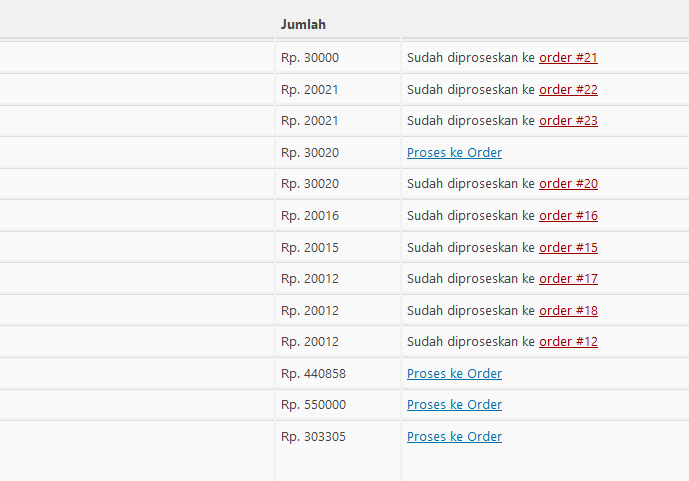Open the order #20 link
The height and width of the screenshot is (481, 689).
568,184
